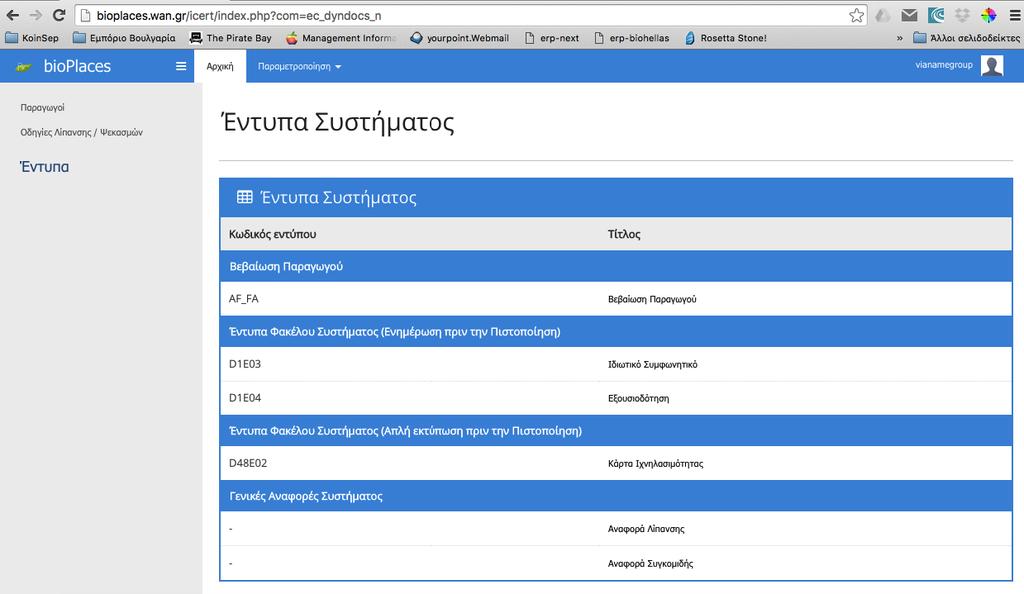Click the teal swirl extension icon
1024x594 pixels.
(x=936, y=15)
